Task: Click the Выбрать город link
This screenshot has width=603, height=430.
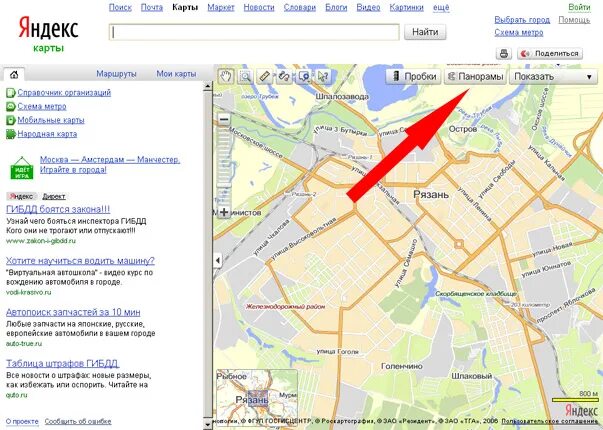Action: 522,20
